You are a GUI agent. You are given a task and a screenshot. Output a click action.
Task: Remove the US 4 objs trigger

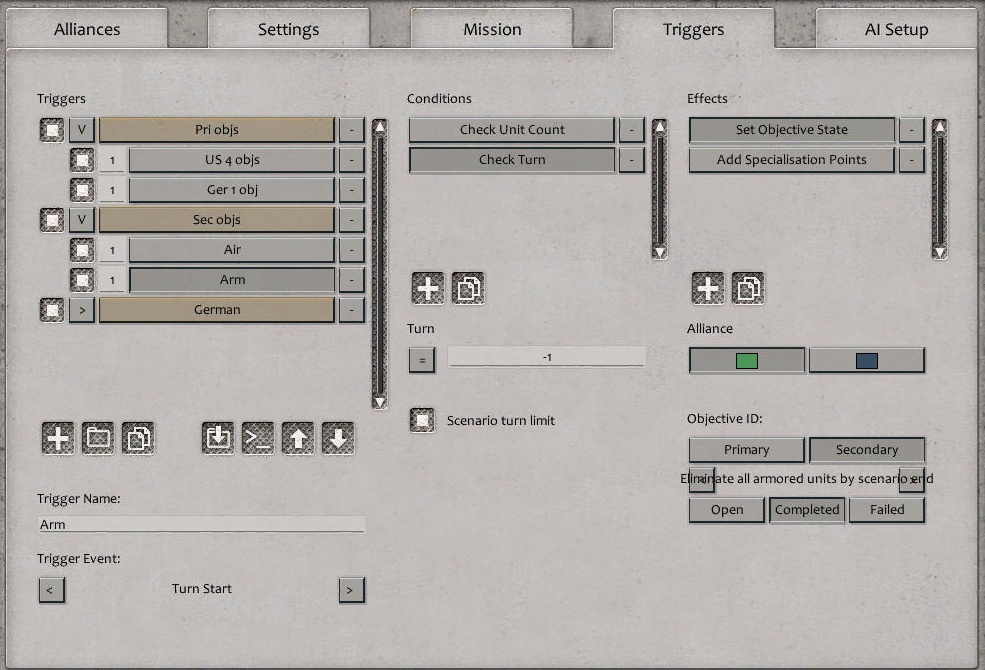pyautogui.click(x=352, y=160)
